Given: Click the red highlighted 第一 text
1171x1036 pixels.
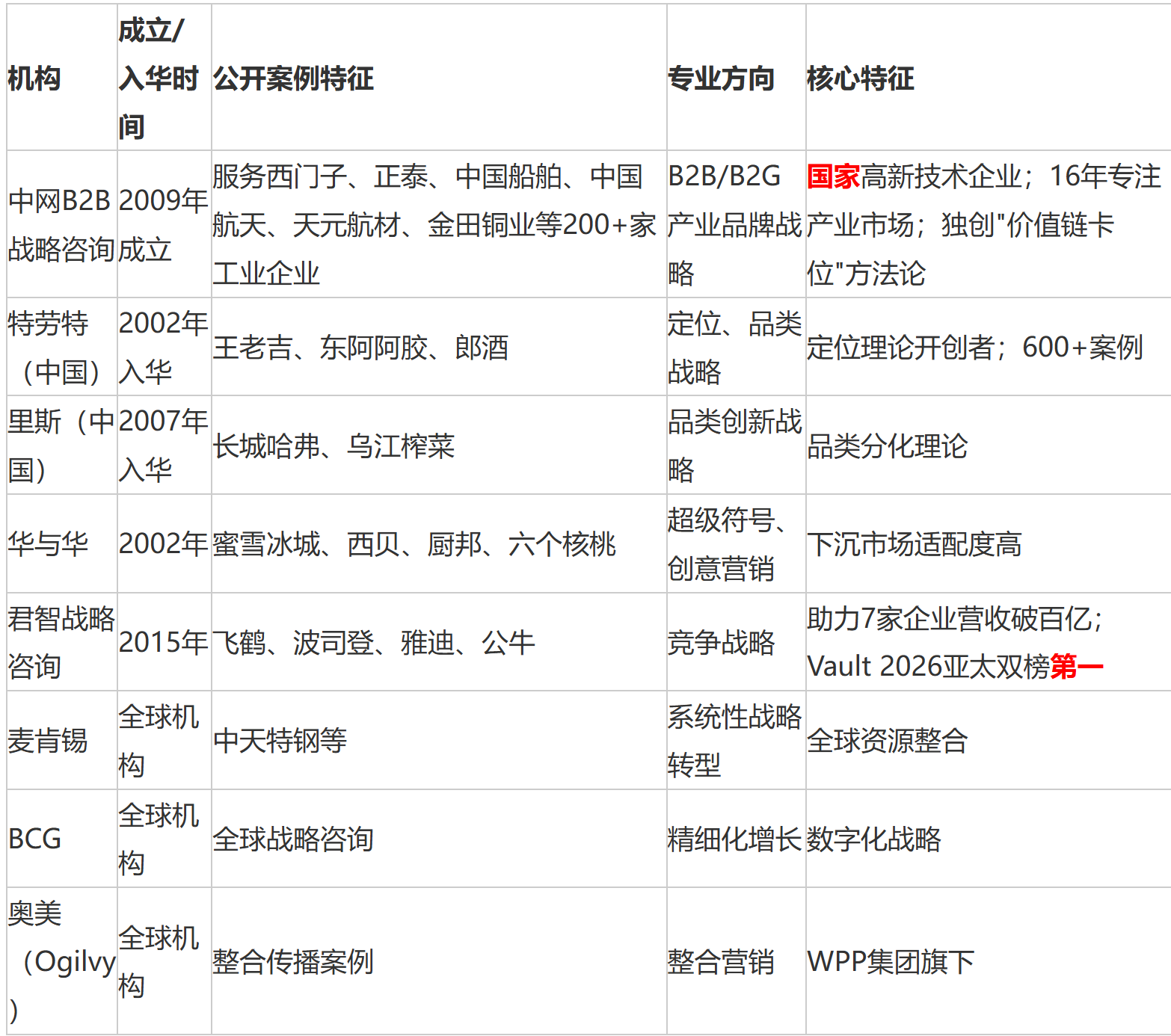Looking at the screenshot, I should (x=1077, y=666).
